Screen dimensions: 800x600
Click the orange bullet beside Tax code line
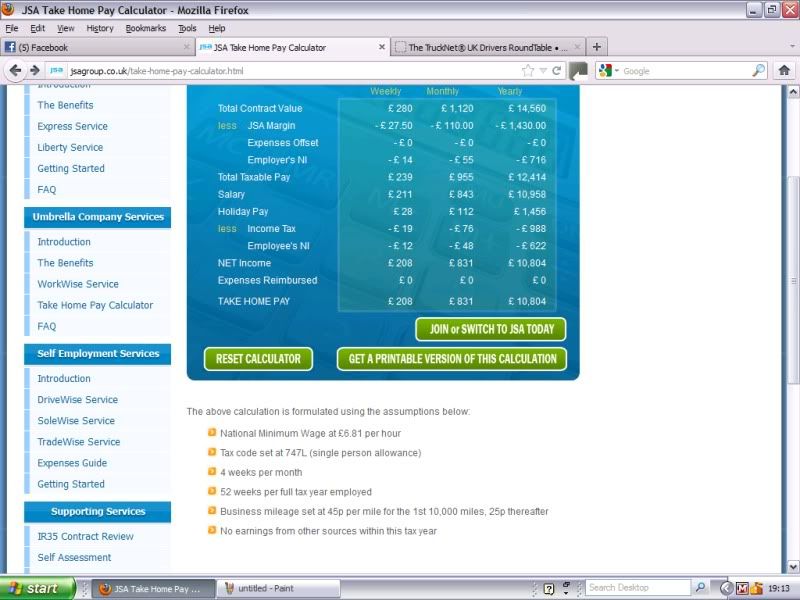212,452
